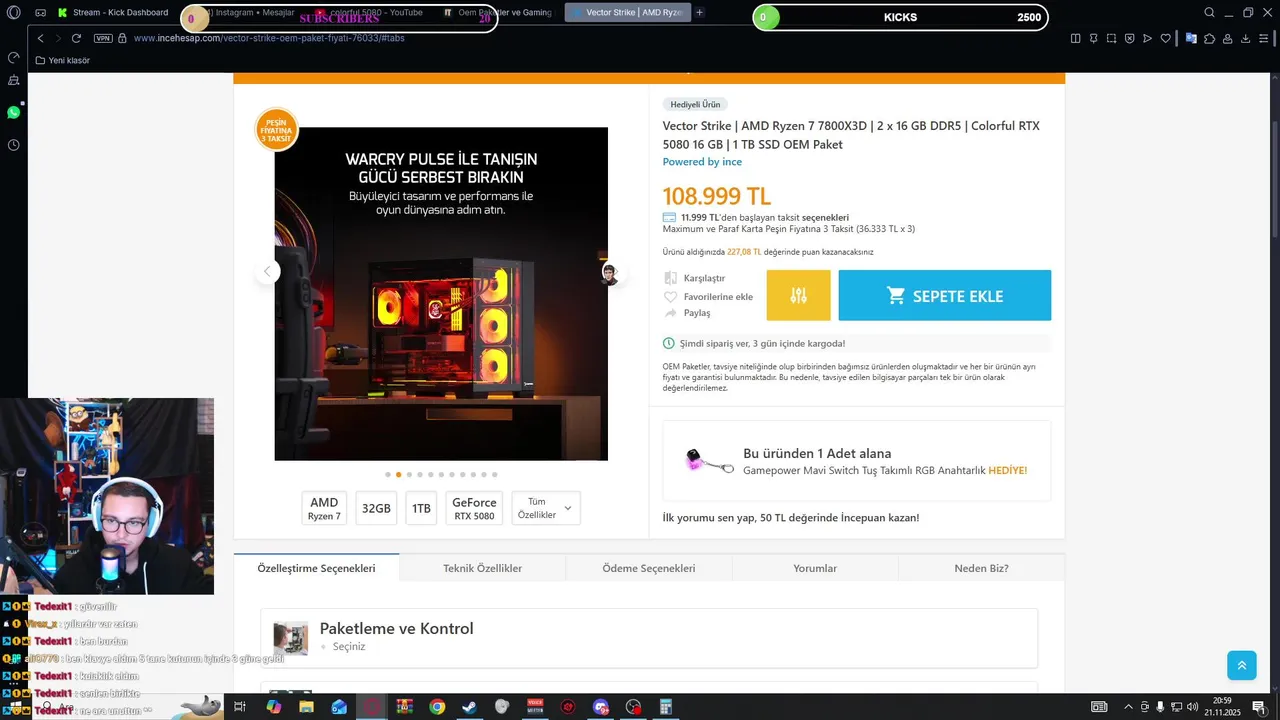Switch to the Oem Paketler ve Gaming tab
Screen dimensions: 1280x720
(497, 13)
